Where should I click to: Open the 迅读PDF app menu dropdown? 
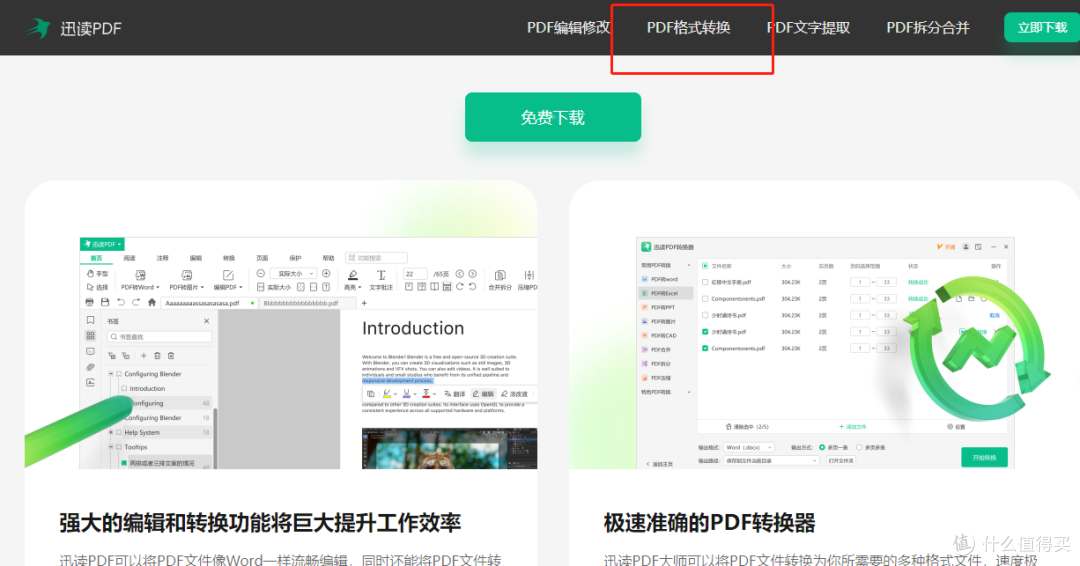tap(102, 244)
